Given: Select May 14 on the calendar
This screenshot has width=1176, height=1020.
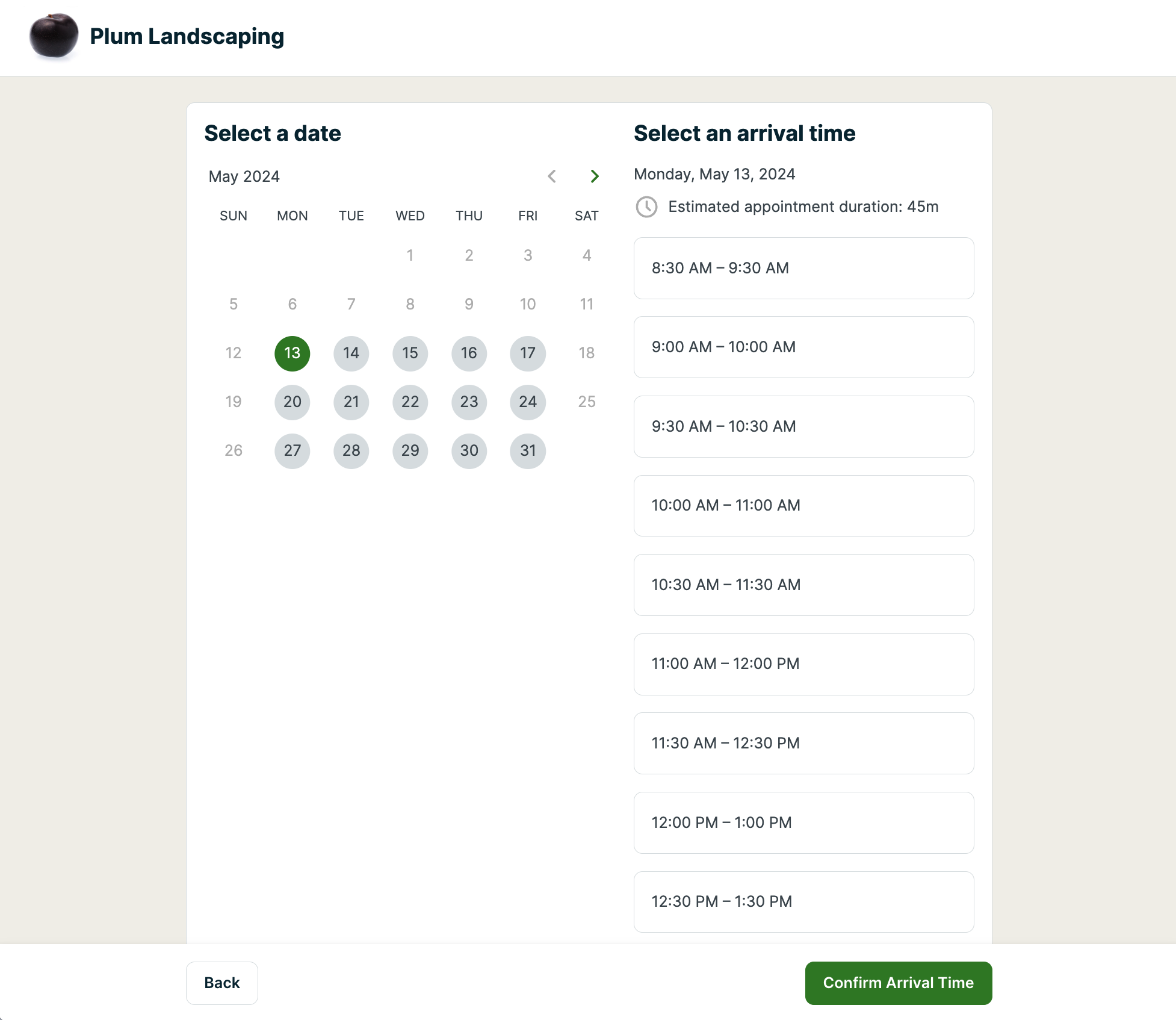Looking at the screenshot, I should (x=351, y=353).
